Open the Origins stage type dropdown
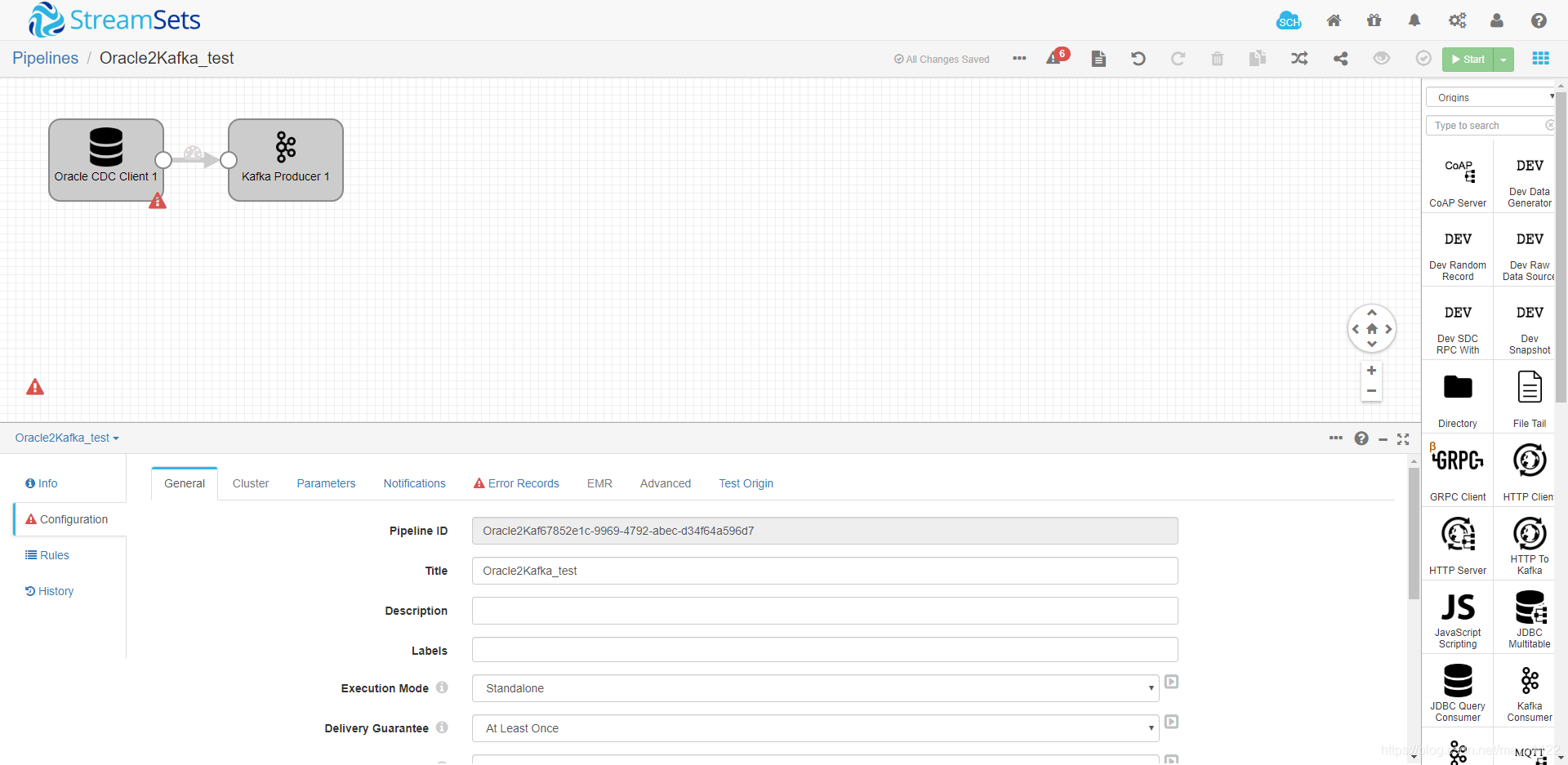Image resolution: width=1568 pixels, height=765 pixels. [1490, 97]
